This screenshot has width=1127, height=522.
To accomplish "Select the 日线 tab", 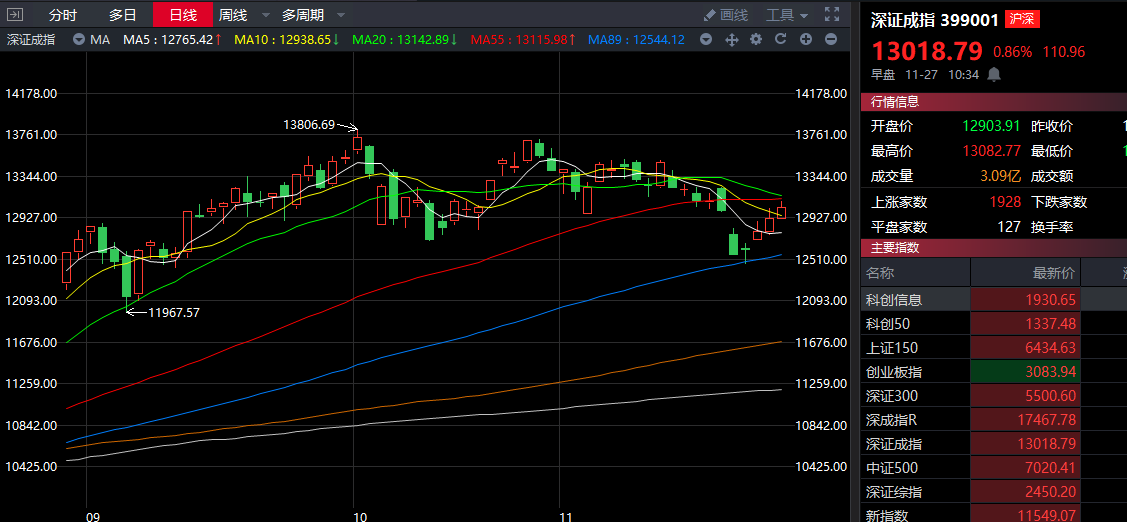I will [182, 15].
